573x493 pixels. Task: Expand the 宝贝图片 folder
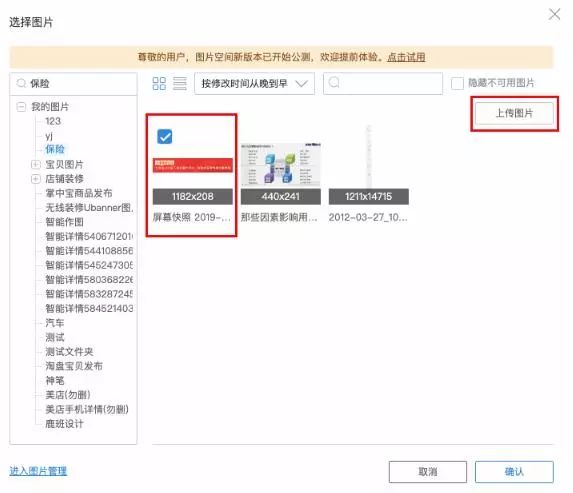click(35, 164)
